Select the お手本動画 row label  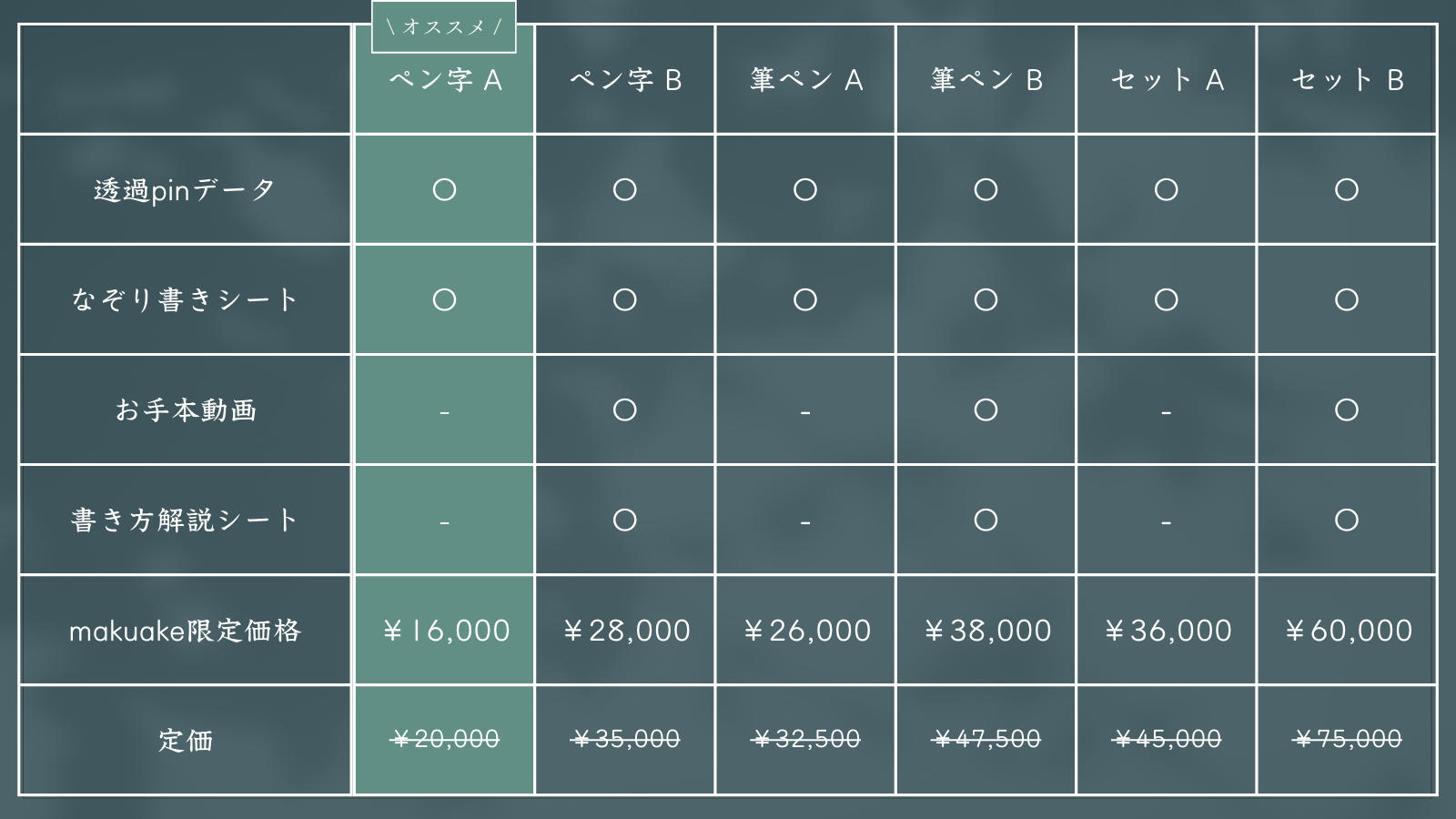pyautogui.click(x=185, y=410)
